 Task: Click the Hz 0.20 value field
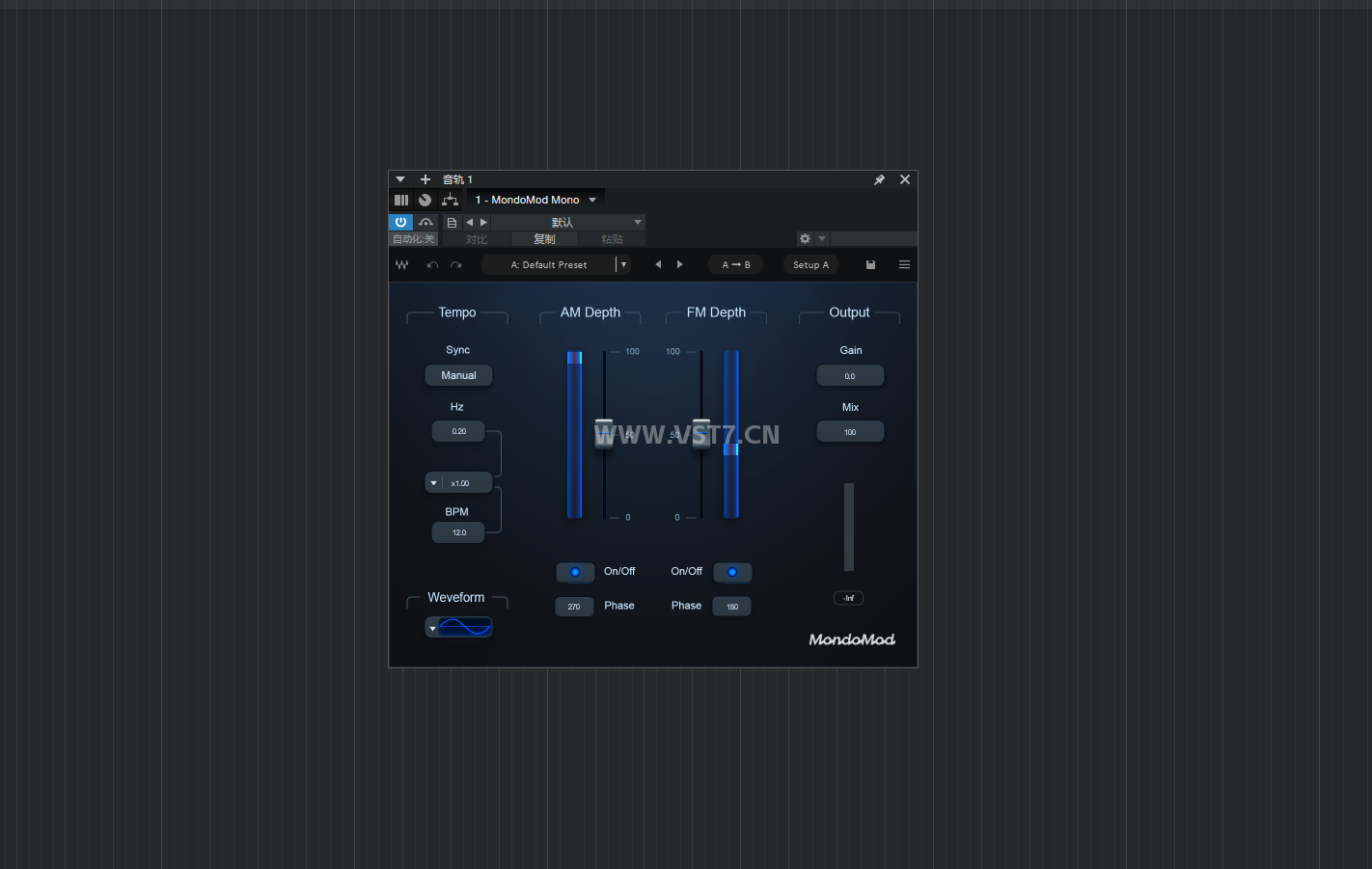point(458,431)
